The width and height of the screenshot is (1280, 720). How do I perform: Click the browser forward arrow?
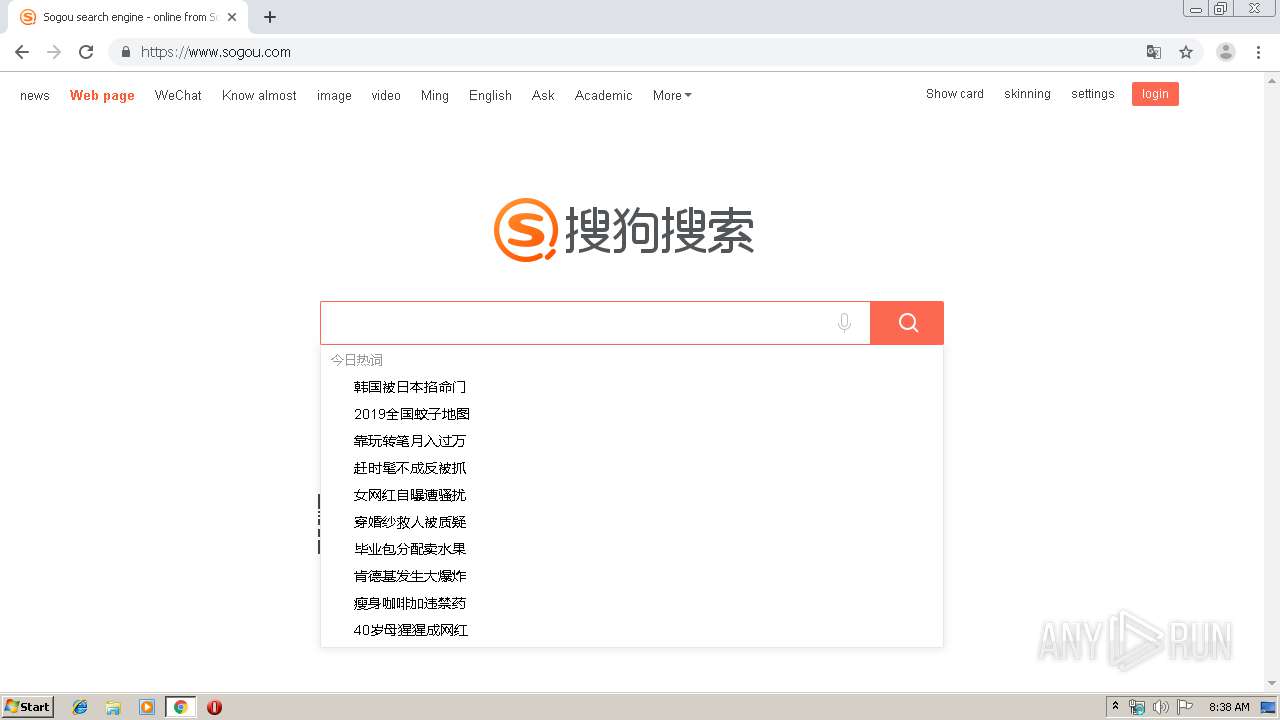pyautogui.click(x=54, y=52)
